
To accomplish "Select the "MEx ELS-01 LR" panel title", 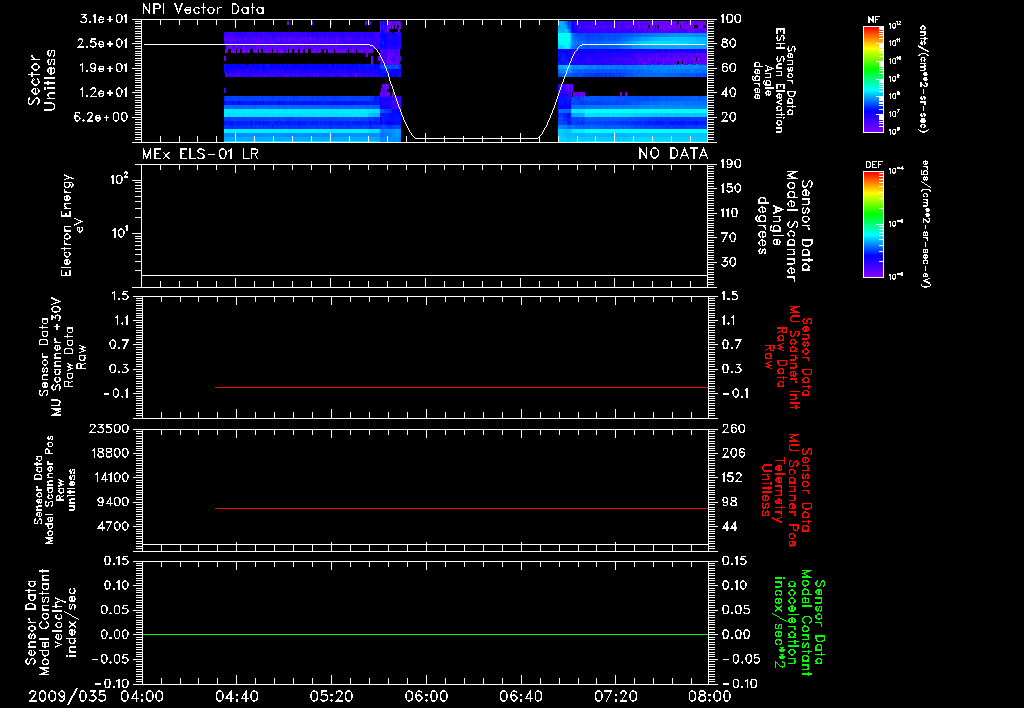I will point(200,154).
